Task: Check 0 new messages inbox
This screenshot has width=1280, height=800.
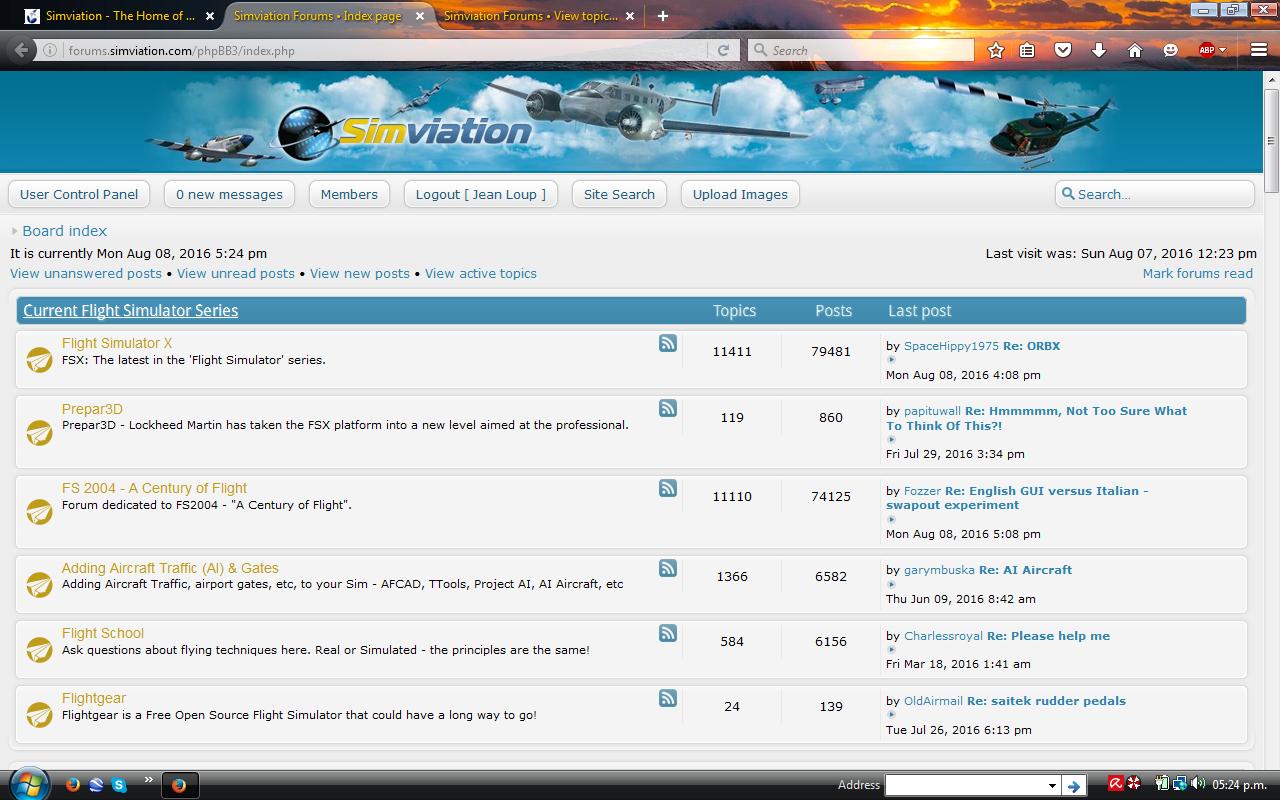Action: (x=229, y=194)
